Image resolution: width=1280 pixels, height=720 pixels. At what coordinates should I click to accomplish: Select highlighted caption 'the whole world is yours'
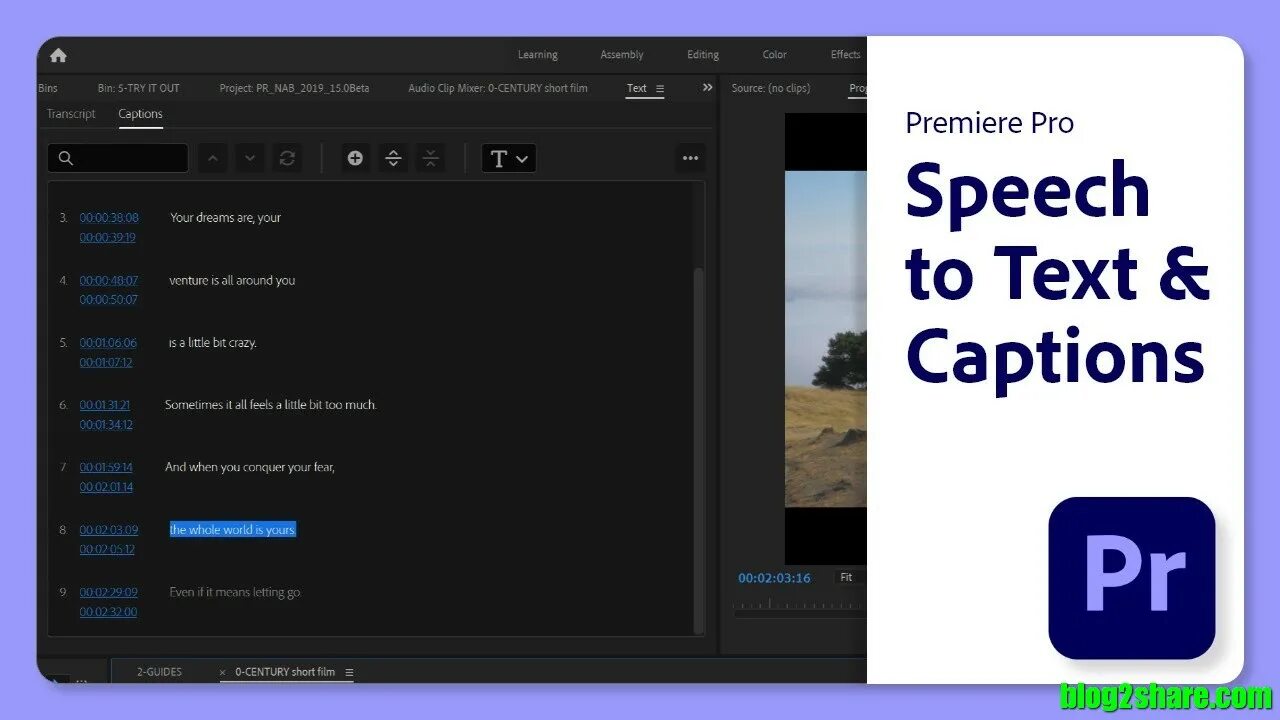click(233, 530)
